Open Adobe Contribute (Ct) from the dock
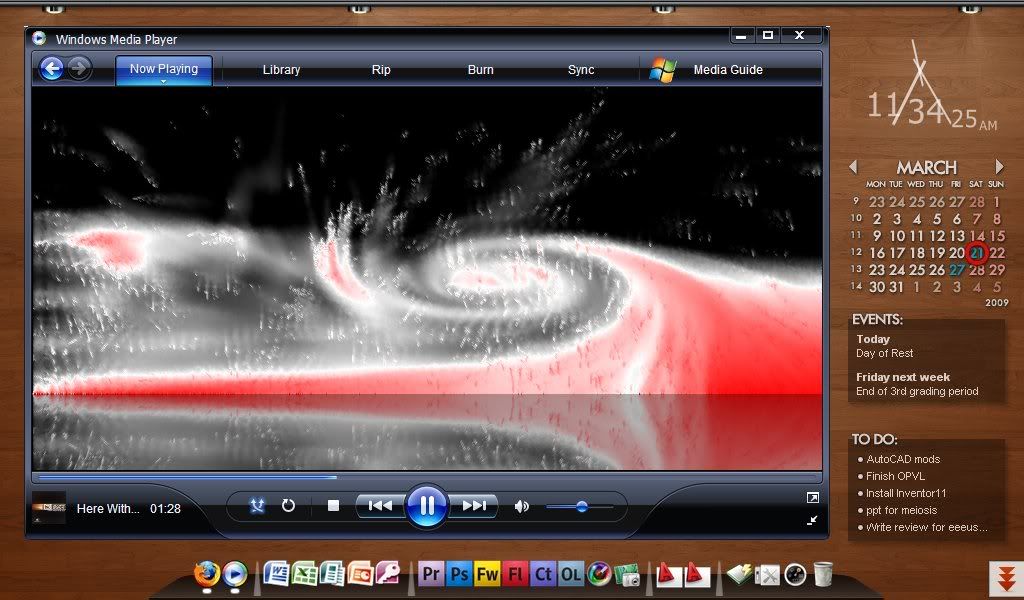 click(543, 574)
